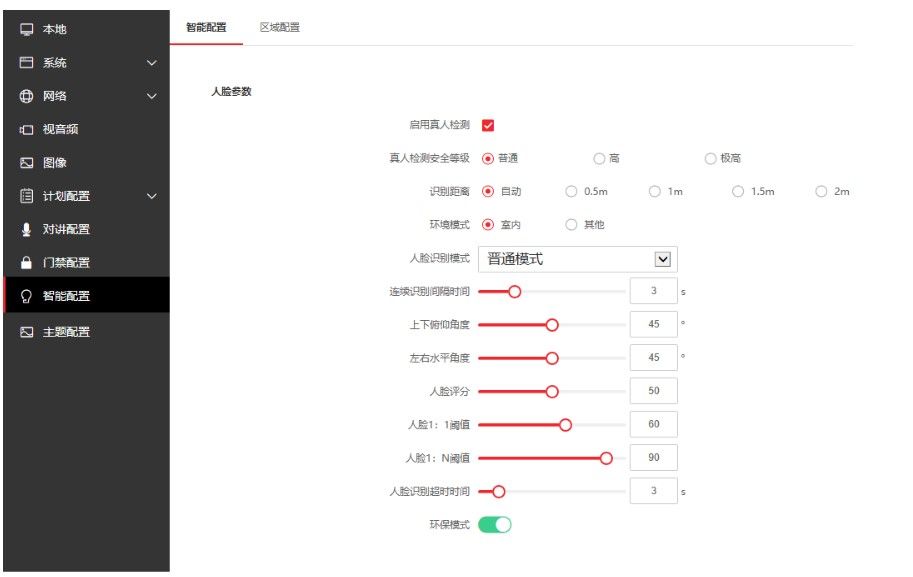Click the 1:N阈值 field showing 90
Screen dimensions: 913x577
[x=653, y=458]
